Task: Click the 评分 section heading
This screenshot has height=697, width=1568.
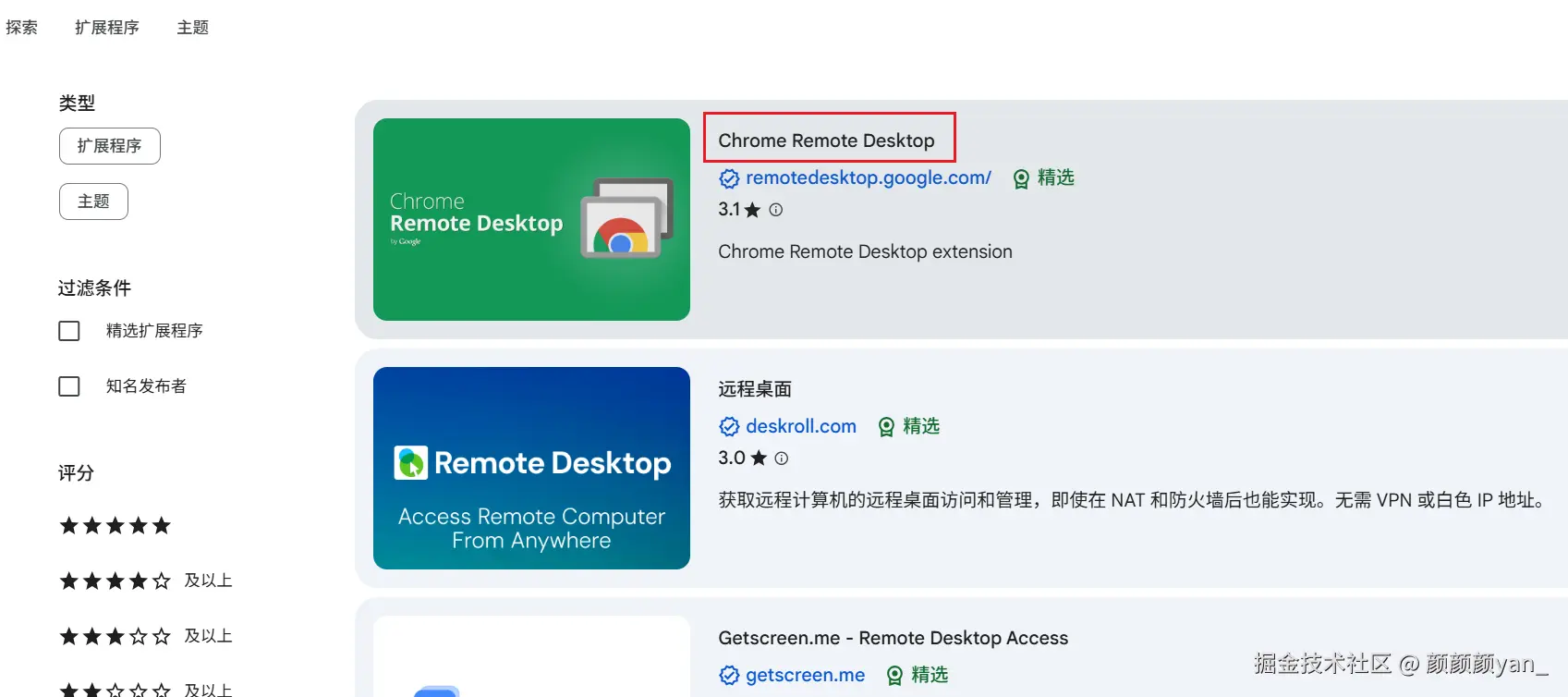Action: tap(76, 472)
